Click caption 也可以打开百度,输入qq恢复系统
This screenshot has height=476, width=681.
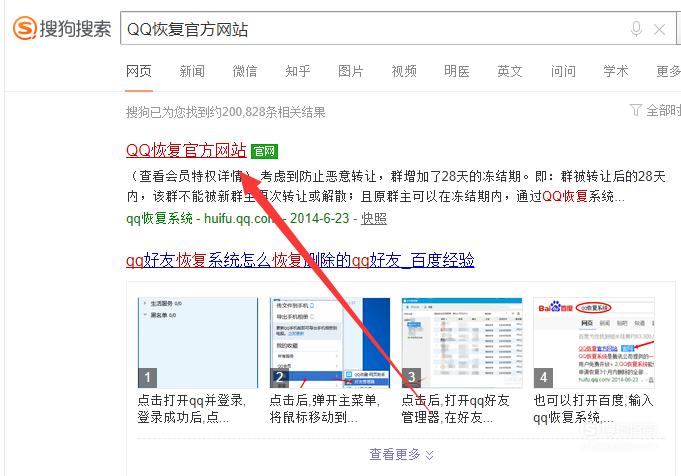click(593, 409)
